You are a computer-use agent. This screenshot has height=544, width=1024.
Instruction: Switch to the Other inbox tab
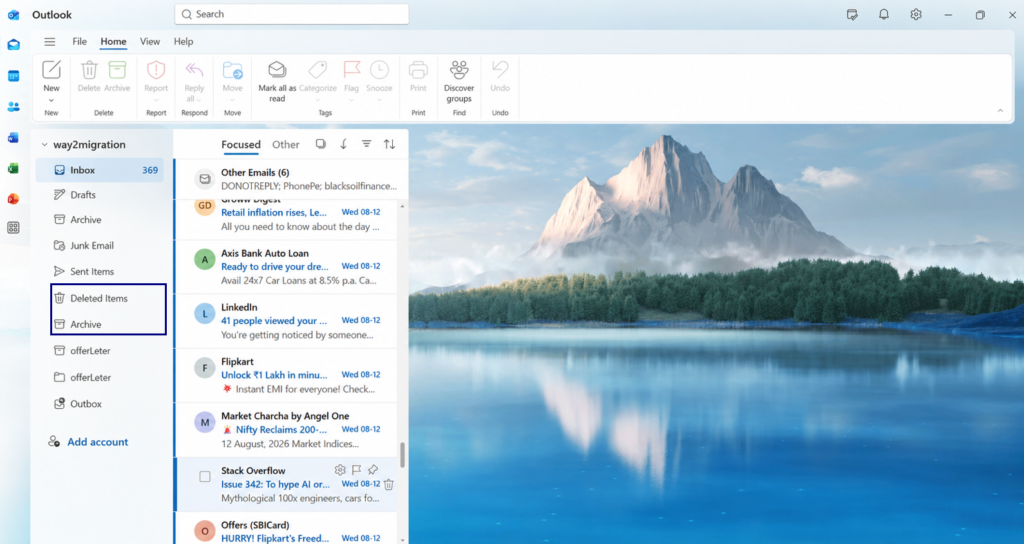[285, 144]
